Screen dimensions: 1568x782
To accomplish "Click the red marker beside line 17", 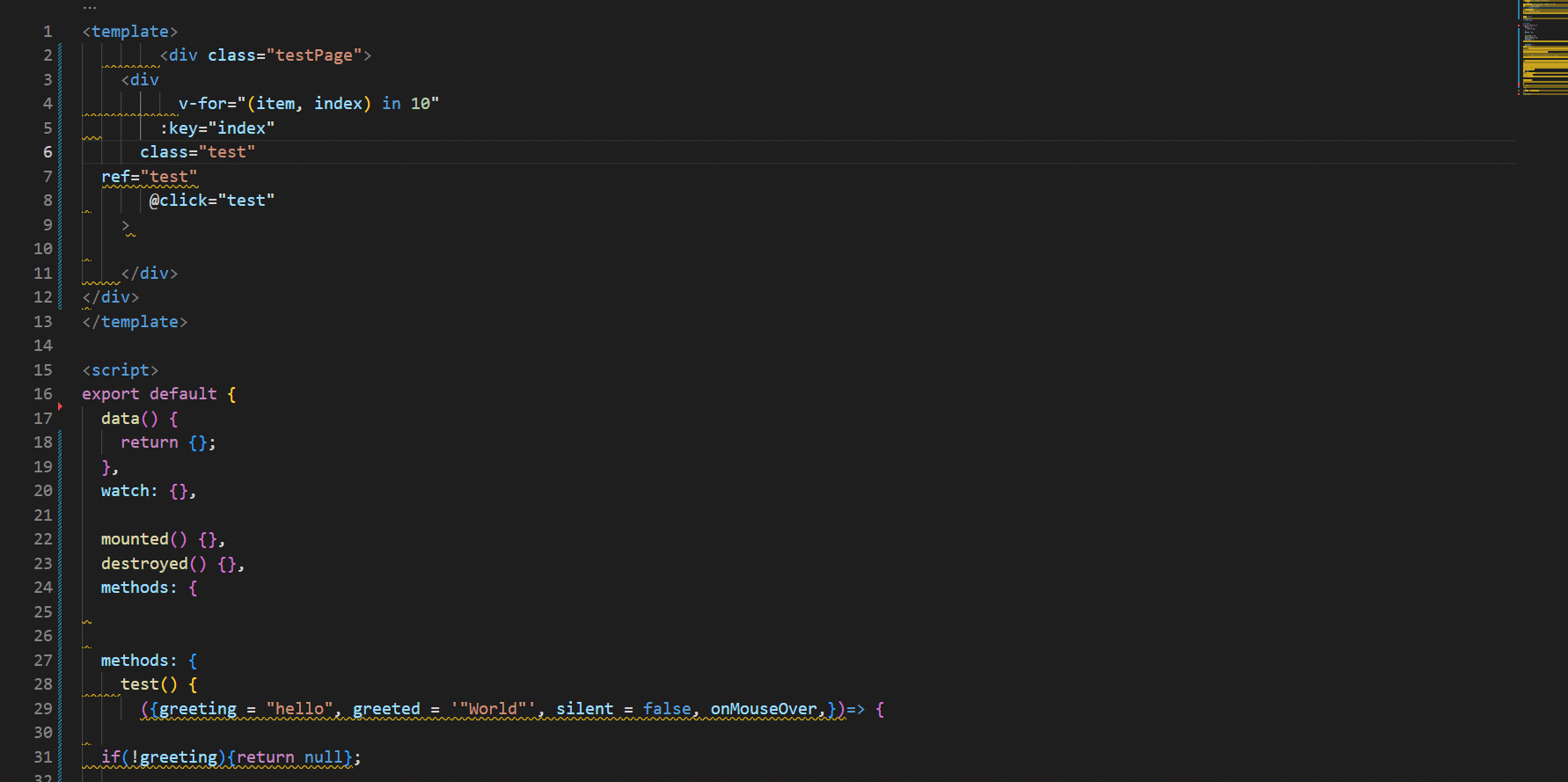I will tap(60, 406).
